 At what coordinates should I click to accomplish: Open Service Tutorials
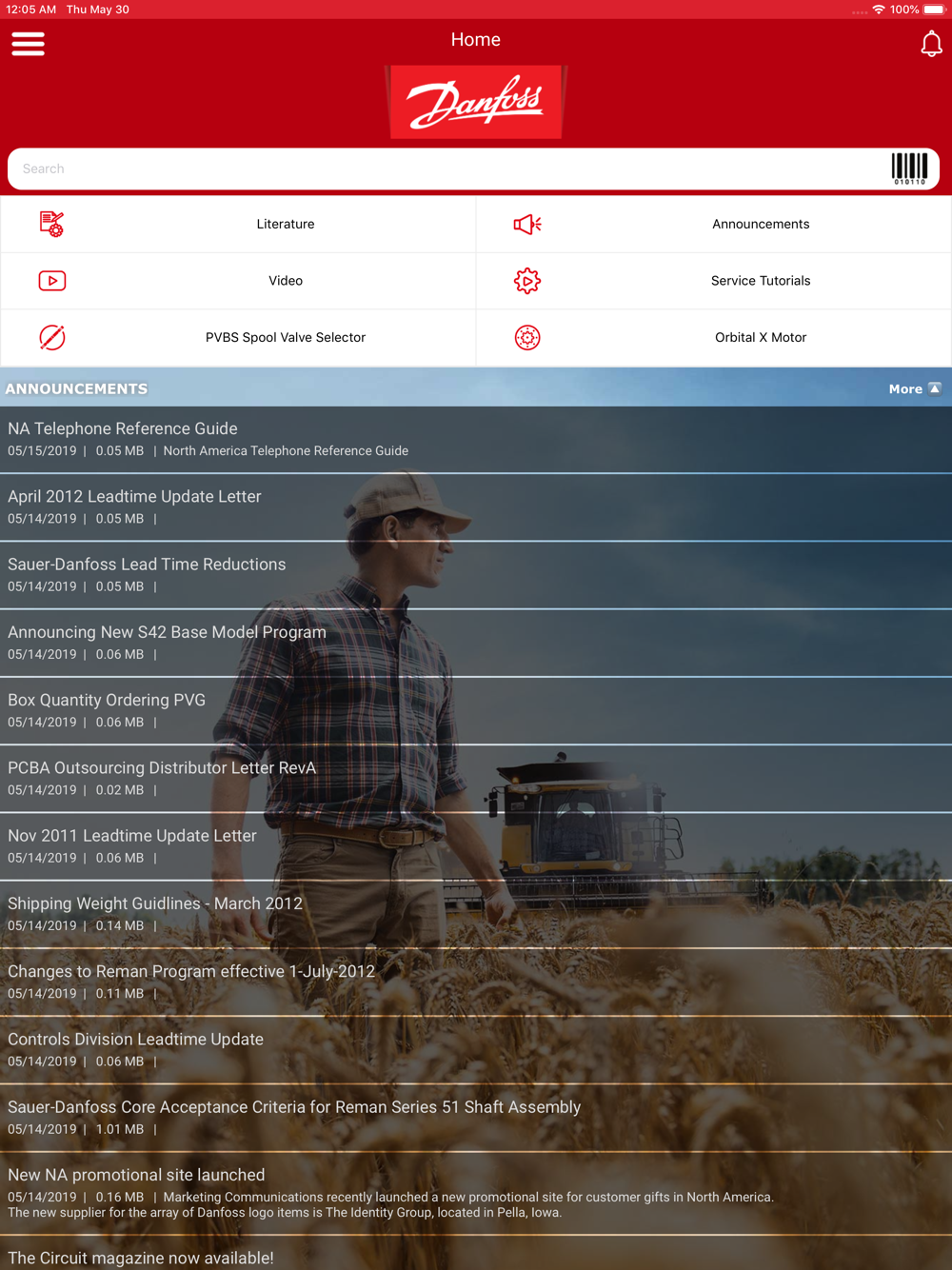(x=714, y=281)
